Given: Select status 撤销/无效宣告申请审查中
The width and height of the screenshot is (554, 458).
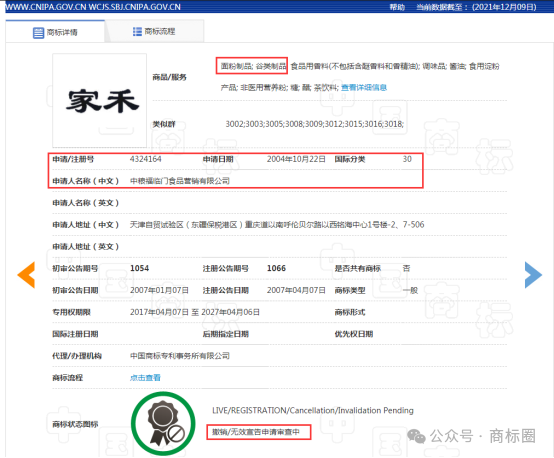Looking at the screenshot, I should [256, 432].
